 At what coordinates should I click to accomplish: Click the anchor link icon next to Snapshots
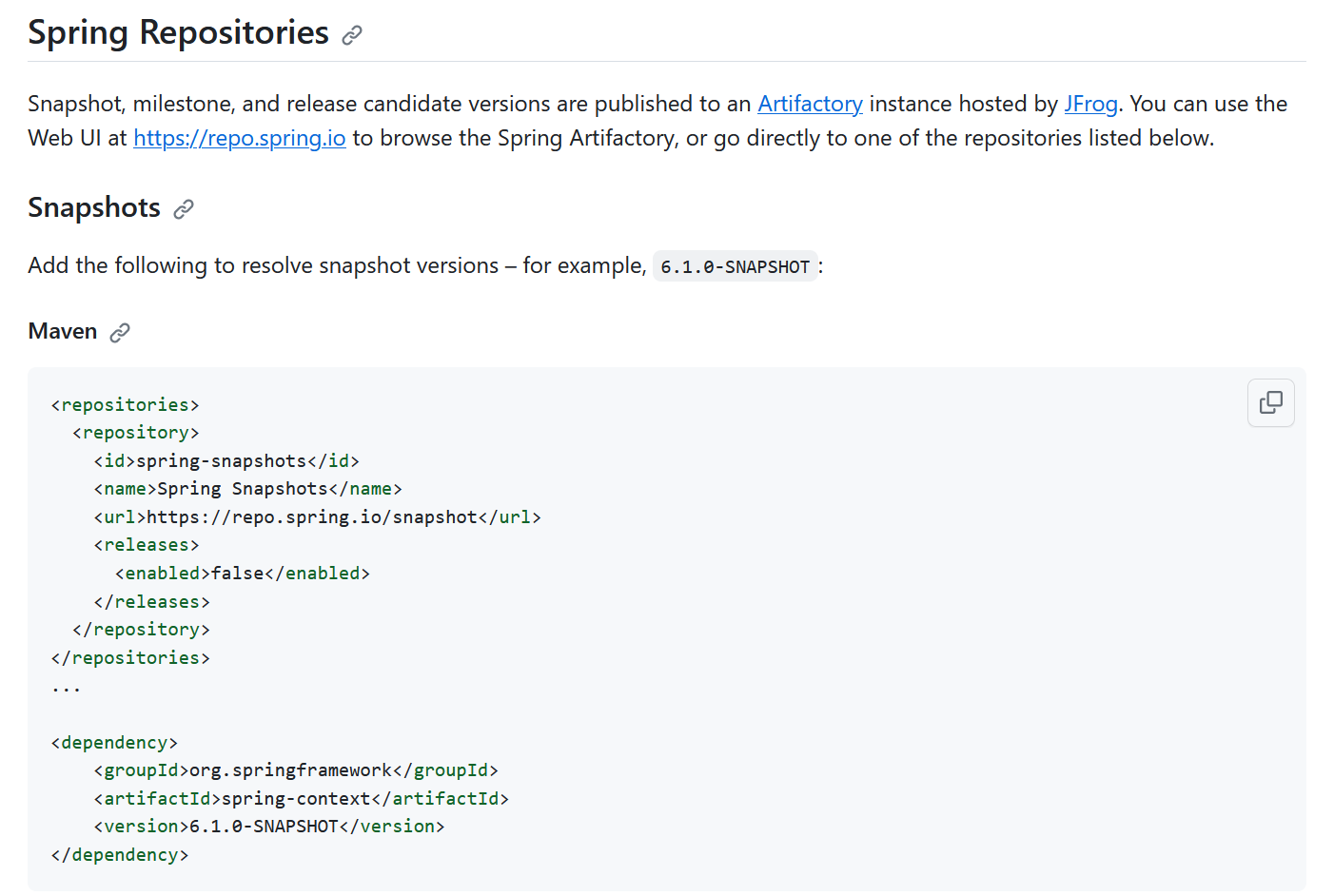[184, 209]
